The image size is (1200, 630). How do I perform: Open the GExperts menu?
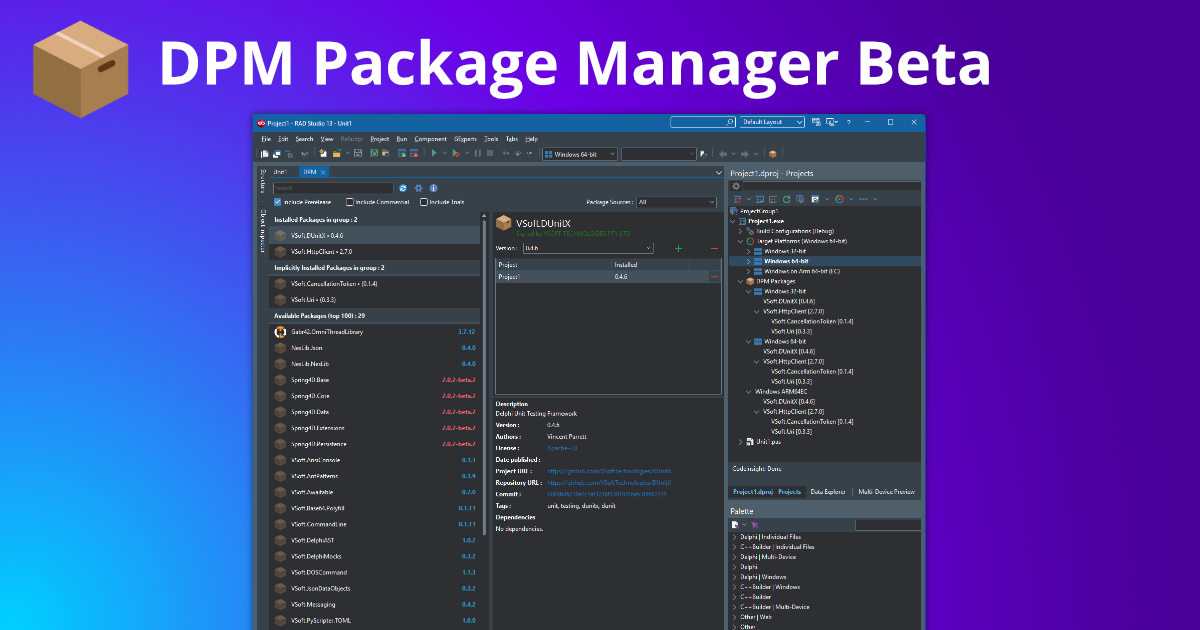point(465,139)
